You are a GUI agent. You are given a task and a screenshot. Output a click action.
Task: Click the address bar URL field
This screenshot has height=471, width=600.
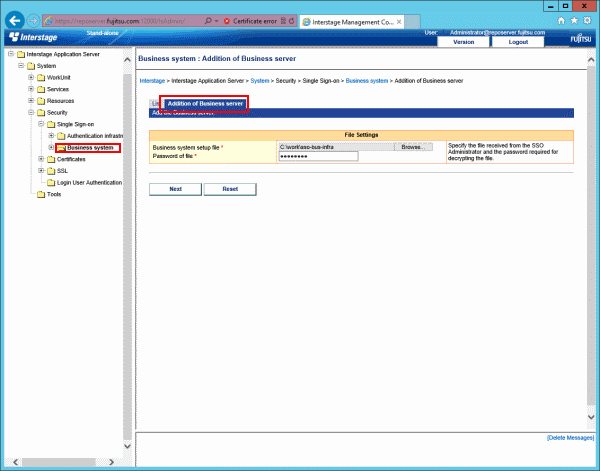(124, 21)
